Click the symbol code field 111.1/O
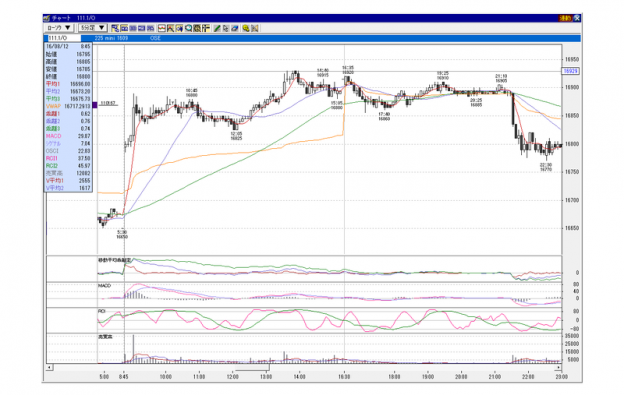Image resolution: width=624 pixels, height=395 pixels. (64, 38)
